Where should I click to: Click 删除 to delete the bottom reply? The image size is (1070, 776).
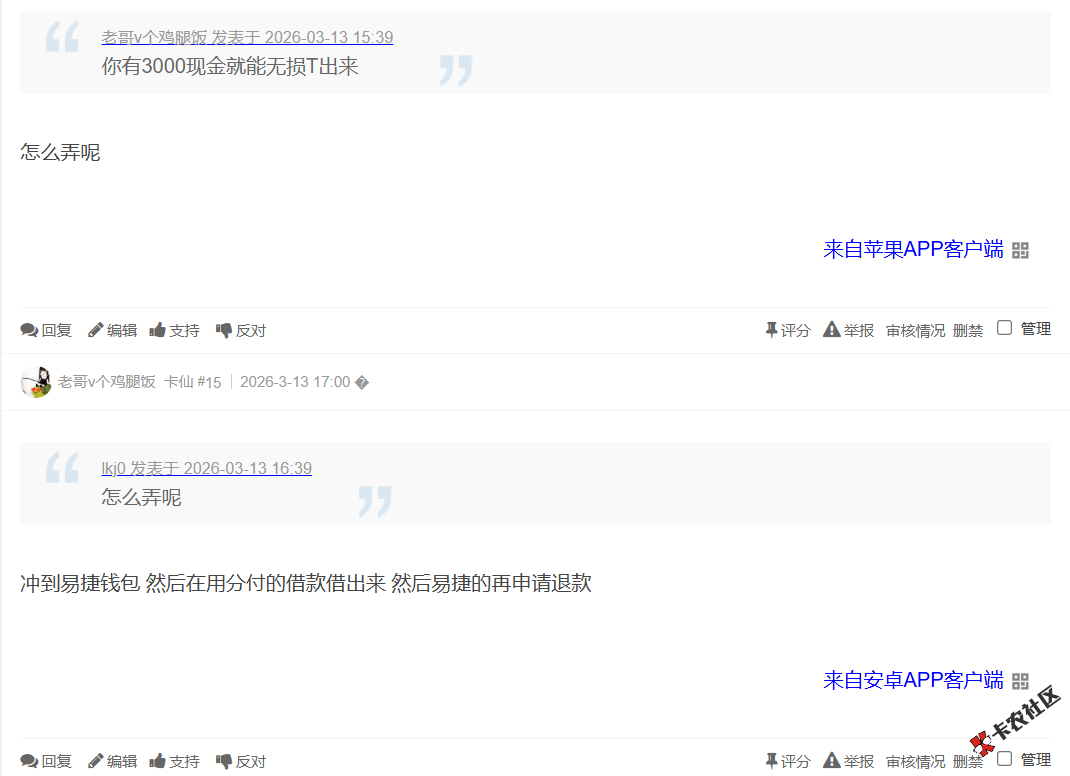pos(967,760)
